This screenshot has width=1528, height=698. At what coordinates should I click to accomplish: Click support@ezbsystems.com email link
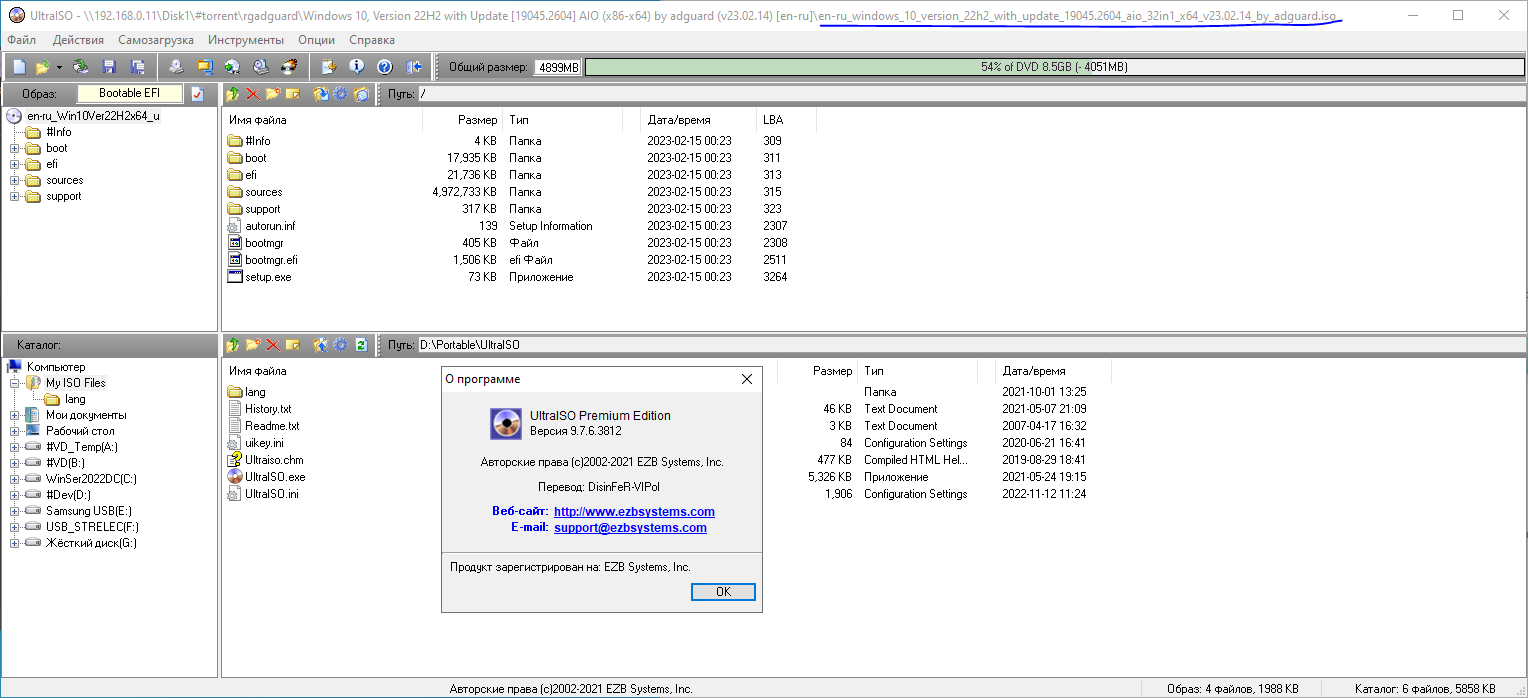point(630,527)
